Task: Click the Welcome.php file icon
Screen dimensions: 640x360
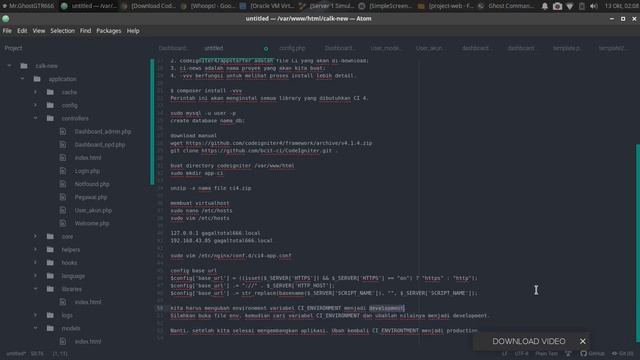Action: point(63,223)
